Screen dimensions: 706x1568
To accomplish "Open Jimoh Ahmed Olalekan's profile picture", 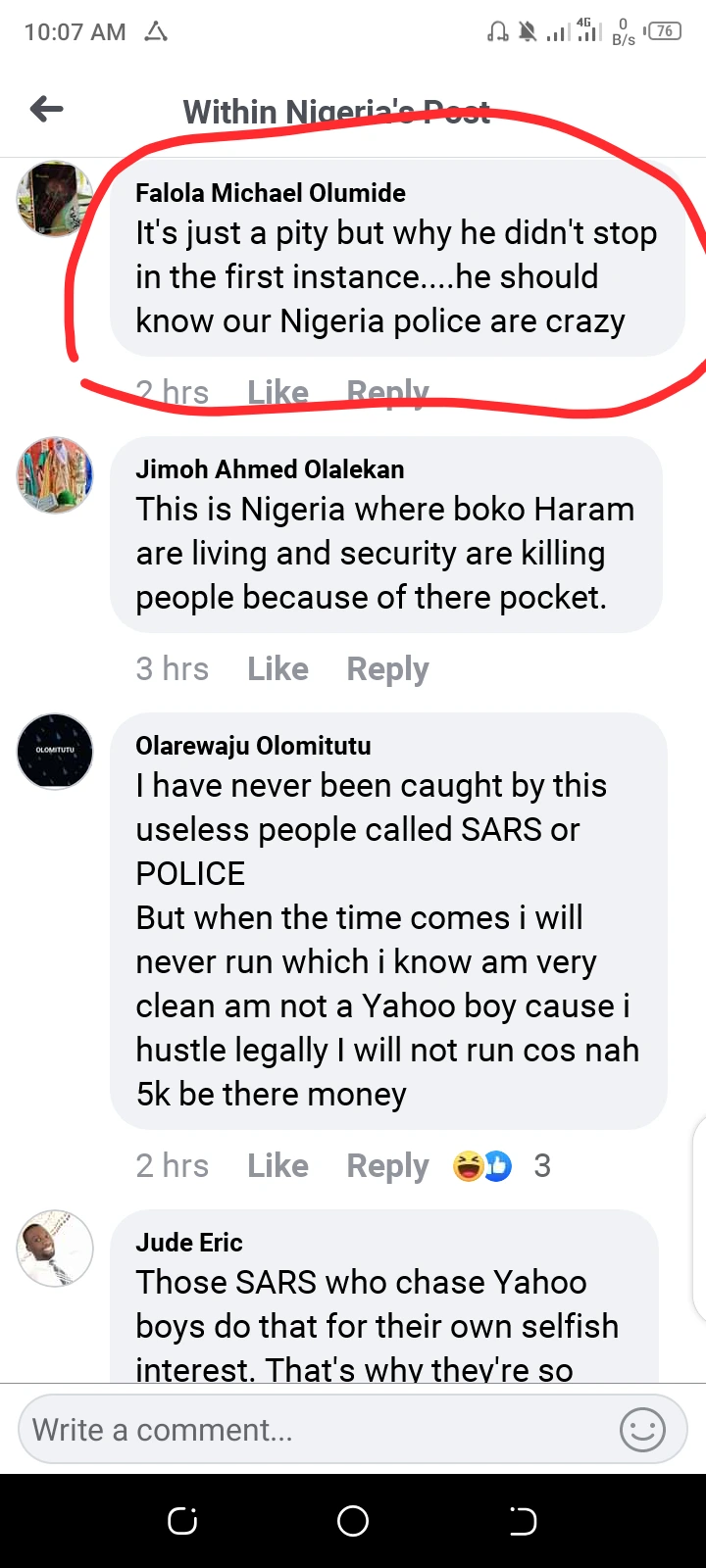I will (55, 475).
